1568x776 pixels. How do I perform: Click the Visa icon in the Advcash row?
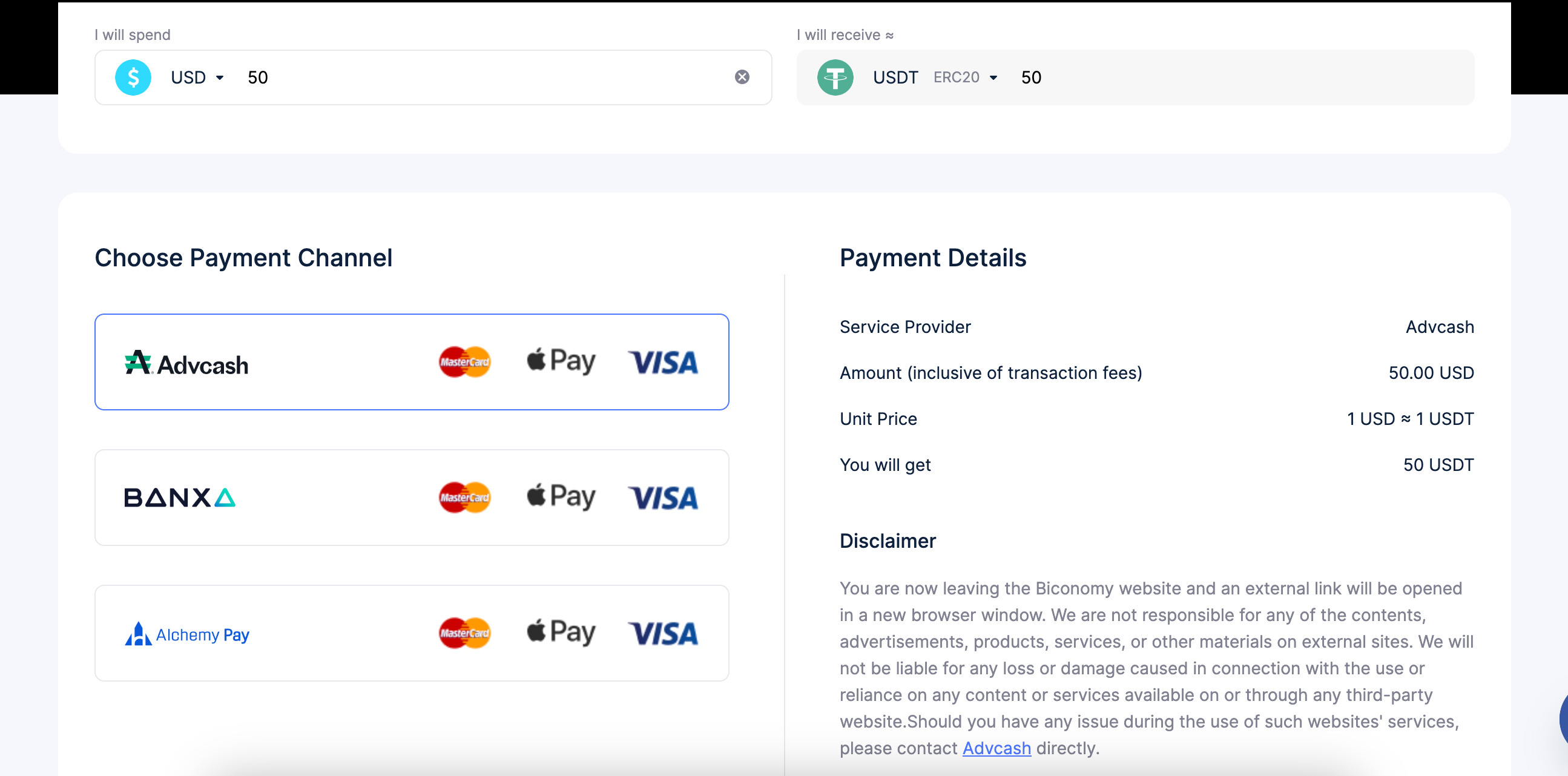pyautogui.click(x=663, y=363)
